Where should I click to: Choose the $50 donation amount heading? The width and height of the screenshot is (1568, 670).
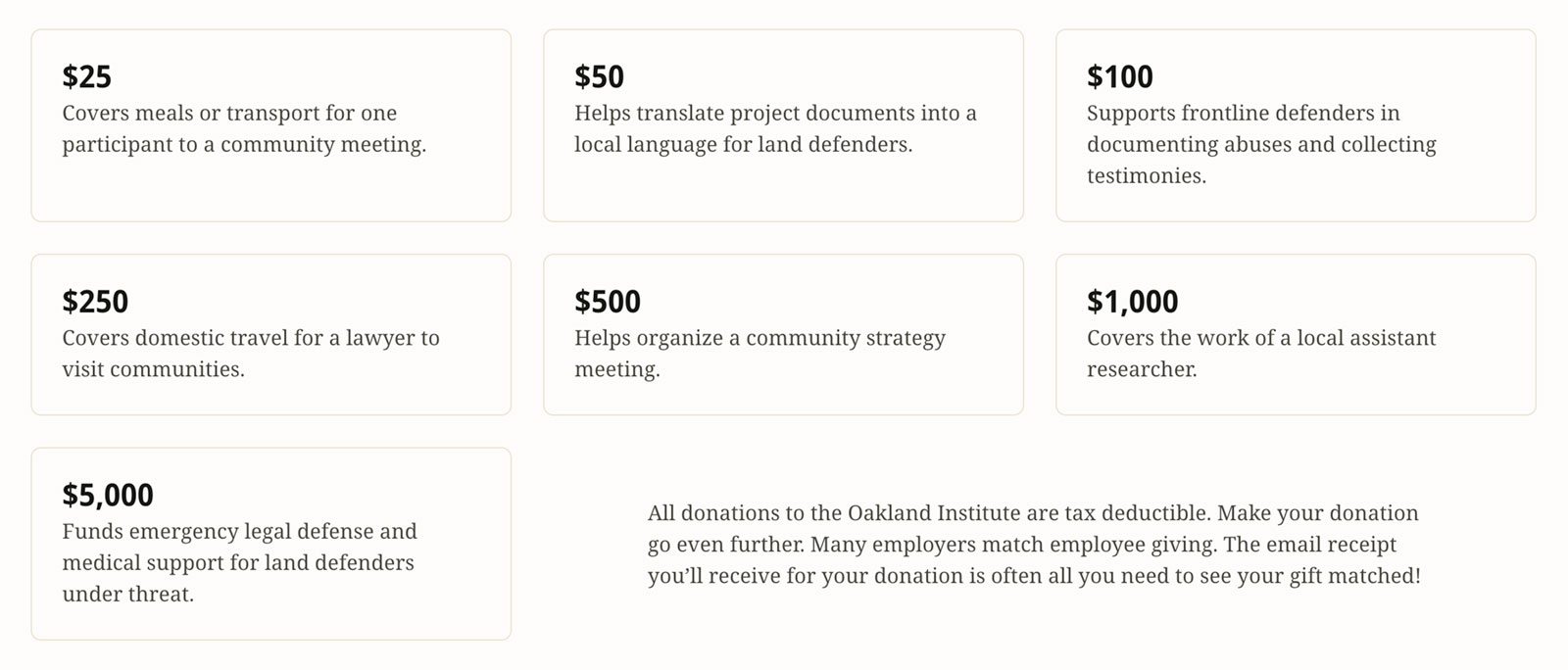[x=599, y=76]
